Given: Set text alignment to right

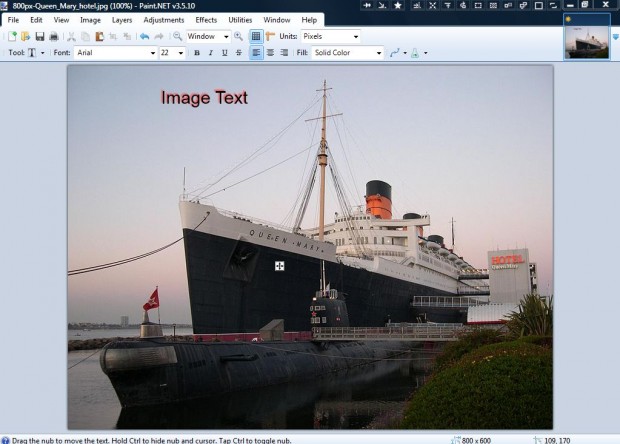Looking at the screenshot, I should (x=284, y=53).
